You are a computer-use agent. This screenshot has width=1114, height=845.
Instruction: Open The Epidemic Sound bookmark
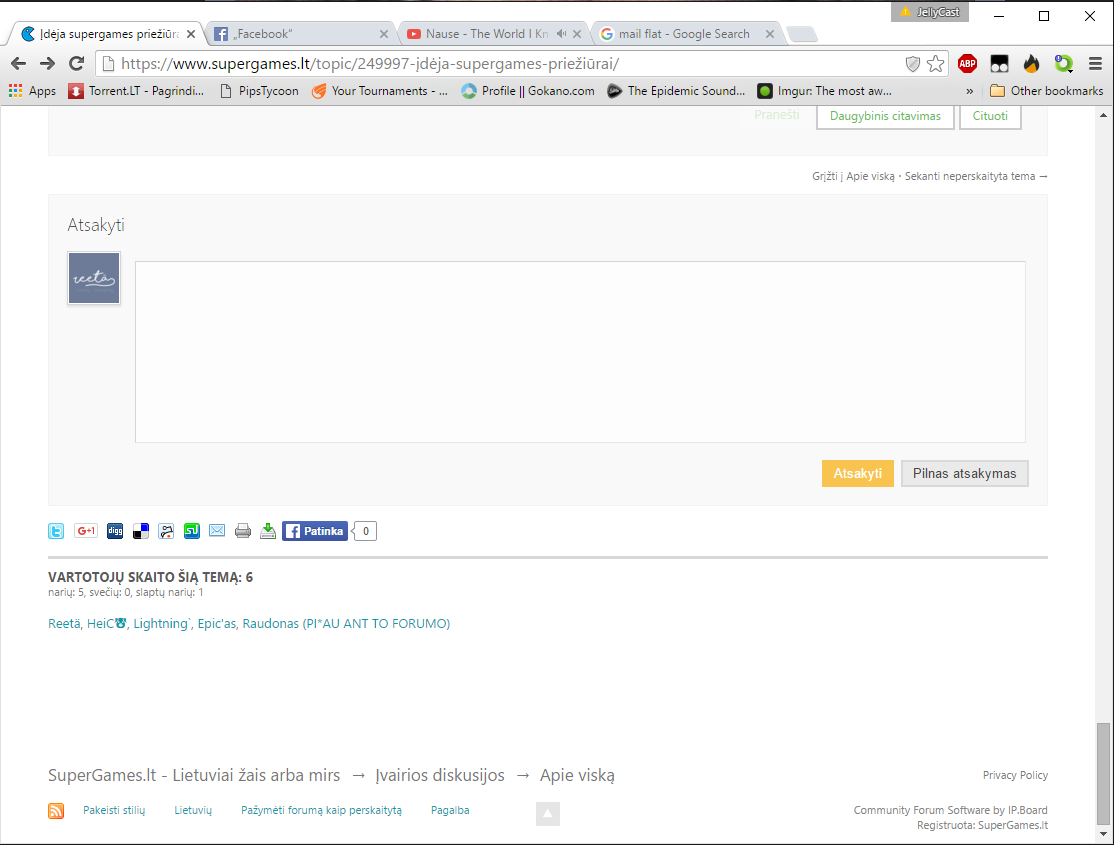(676, 91)
